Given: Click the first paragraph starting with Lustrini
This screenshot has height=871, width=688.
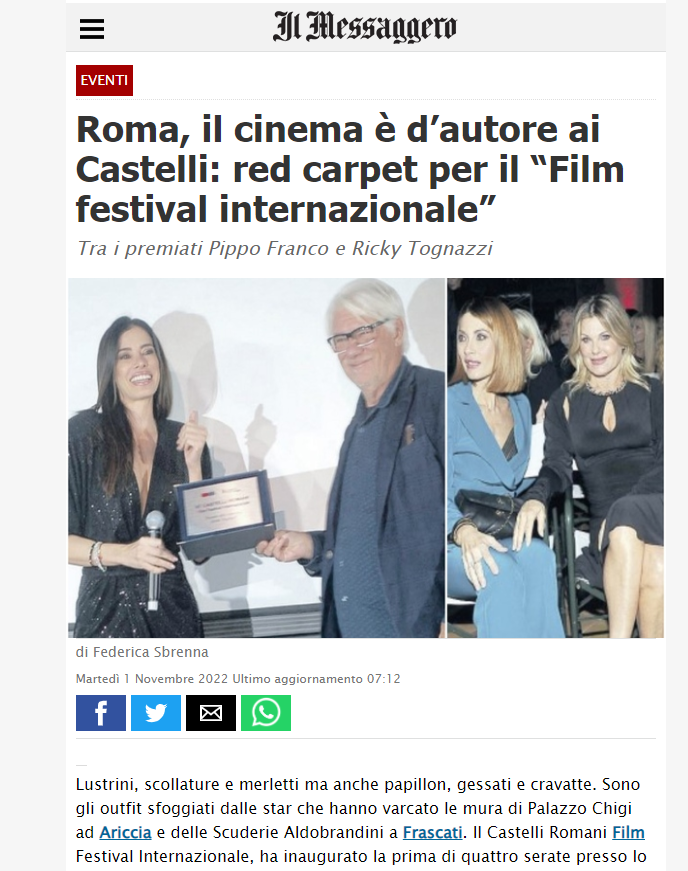Looking at the screenshot, I should click(361, 820).
